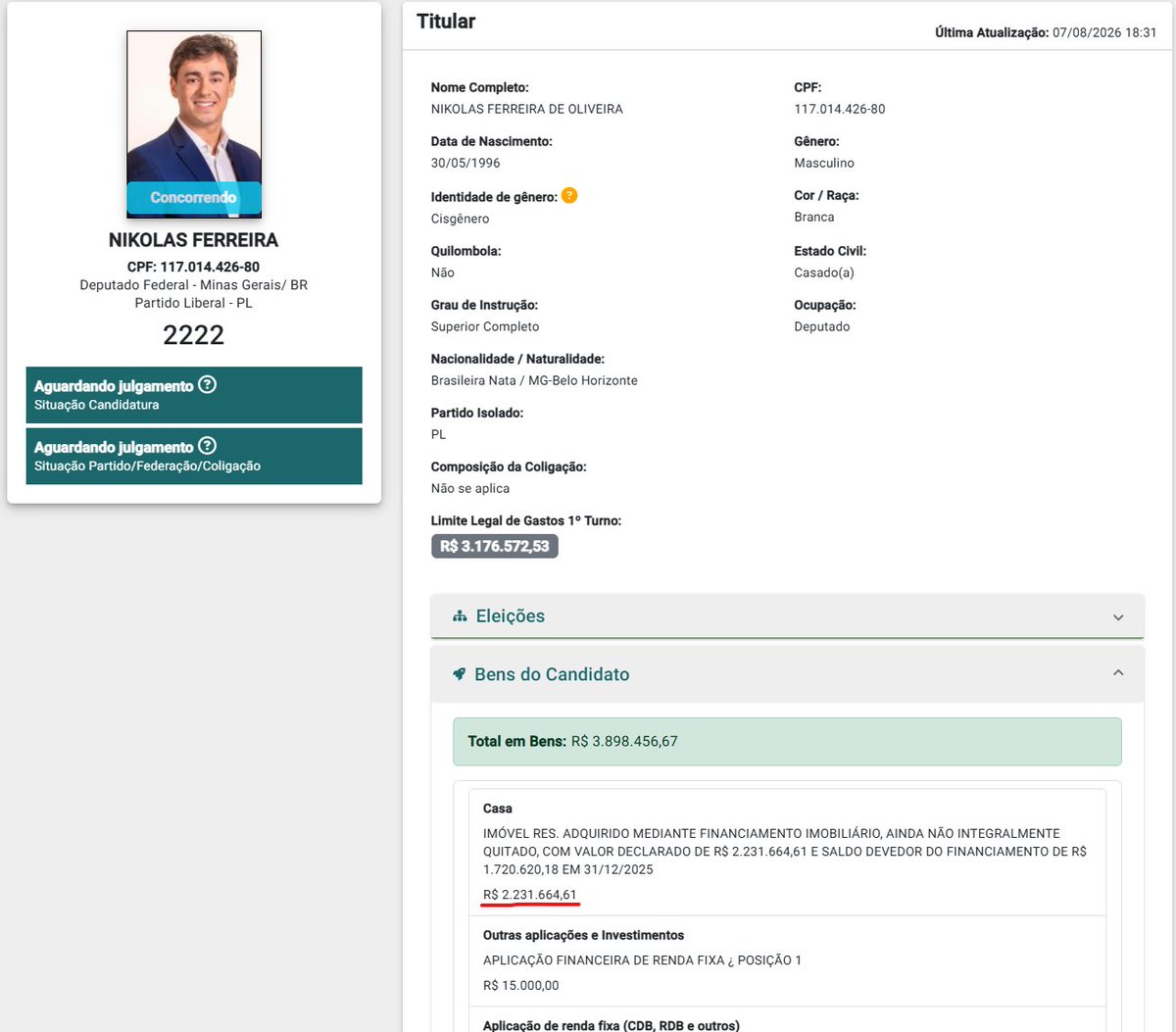The image size is (1176, 1032).
Task: Click Grau de Instrução value Superior Completo
Action: point(485,326)
